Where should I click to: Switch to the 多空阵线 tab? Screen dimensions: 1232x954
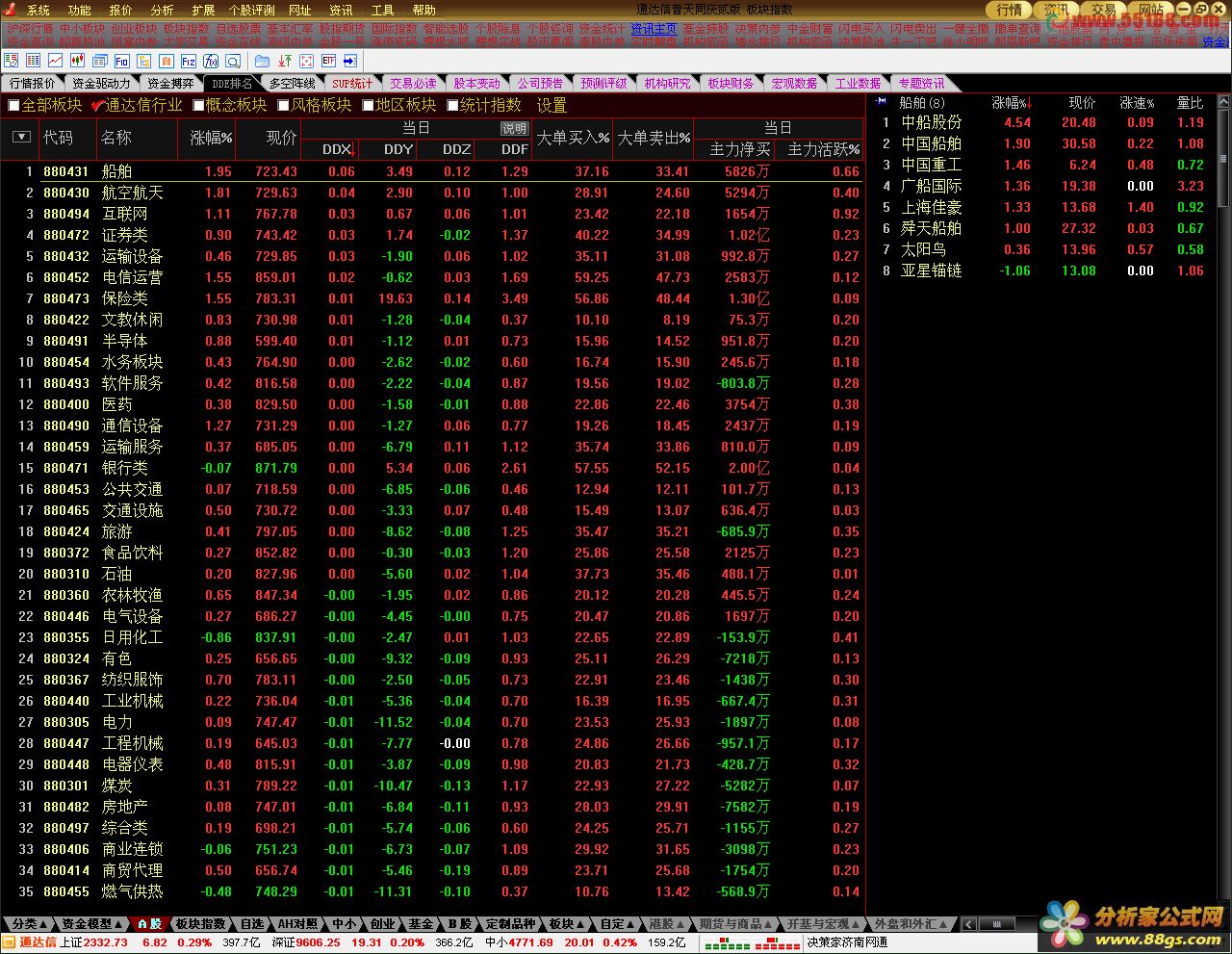(292, 84)
